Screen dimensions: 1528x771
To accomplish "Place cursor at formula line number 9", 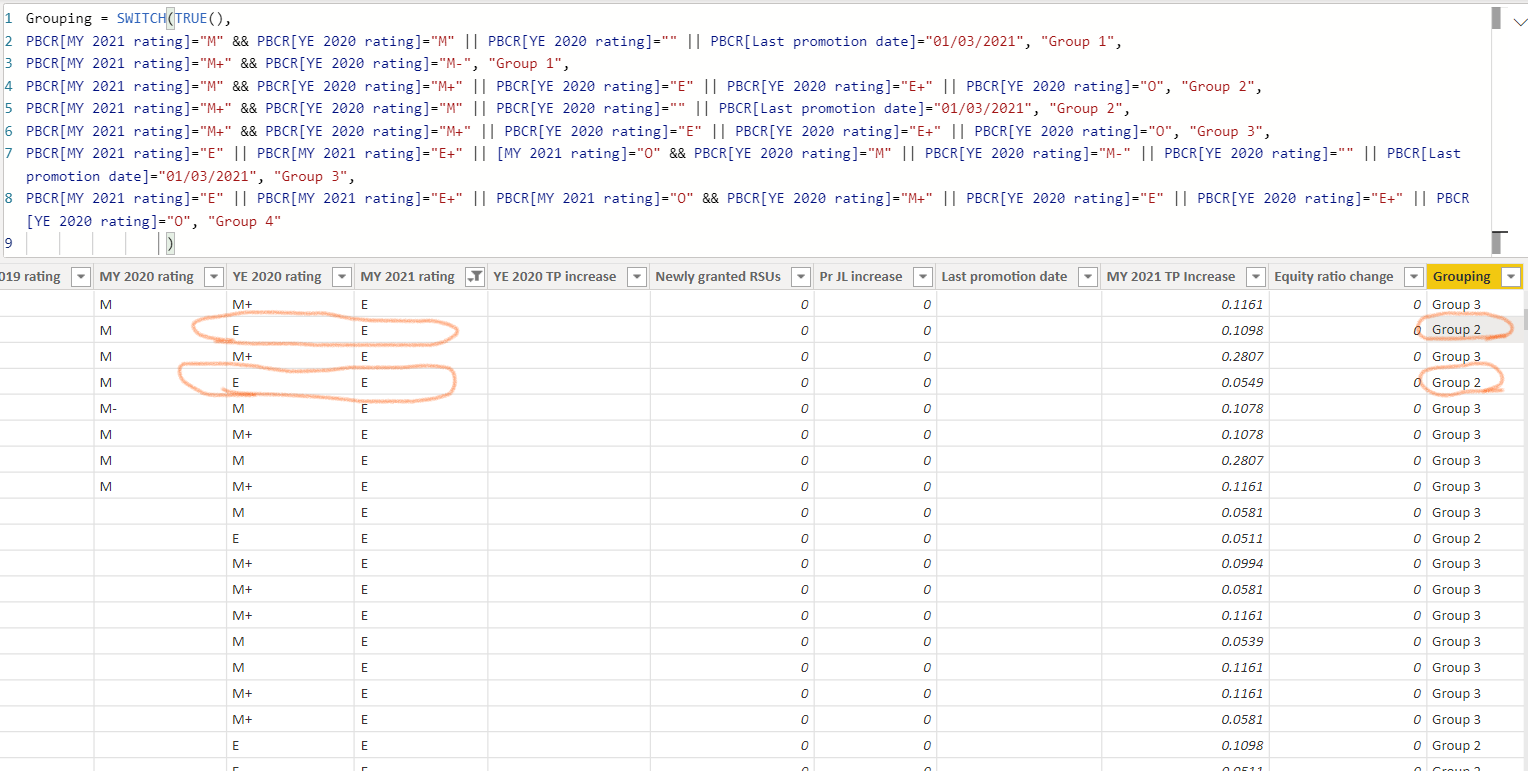I will coord(9,243).
